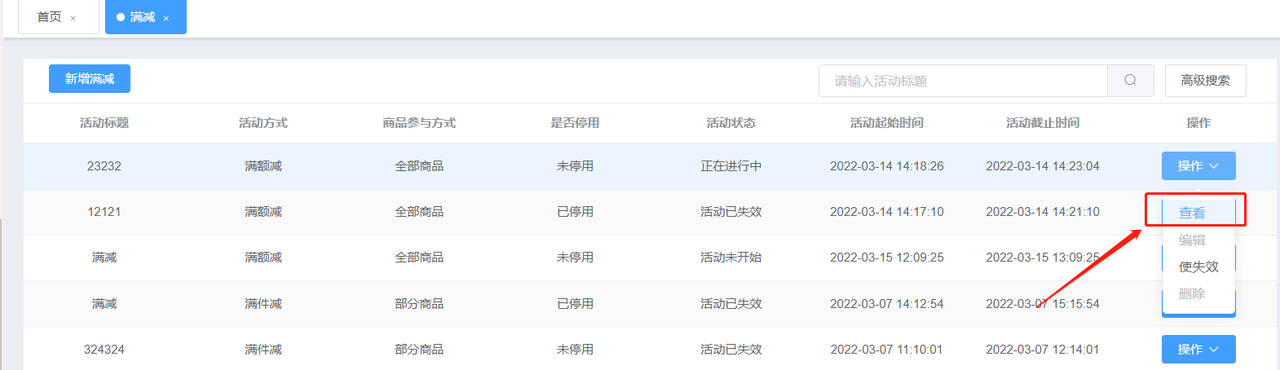Choose 编辑 in the dropdown menu

(1191, 240)
